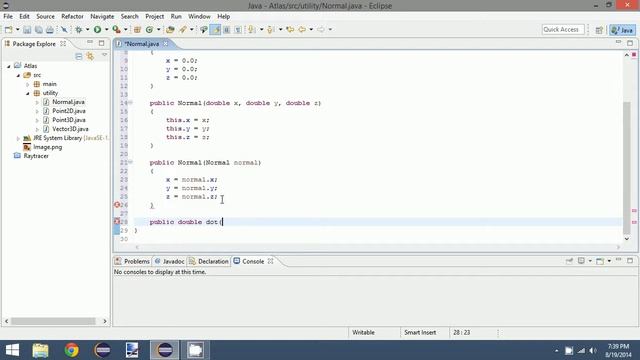Click the Search flashlight toolbar icon
Image resolution: width=640 pixels, height=360 pixels.
click(183, 29)
